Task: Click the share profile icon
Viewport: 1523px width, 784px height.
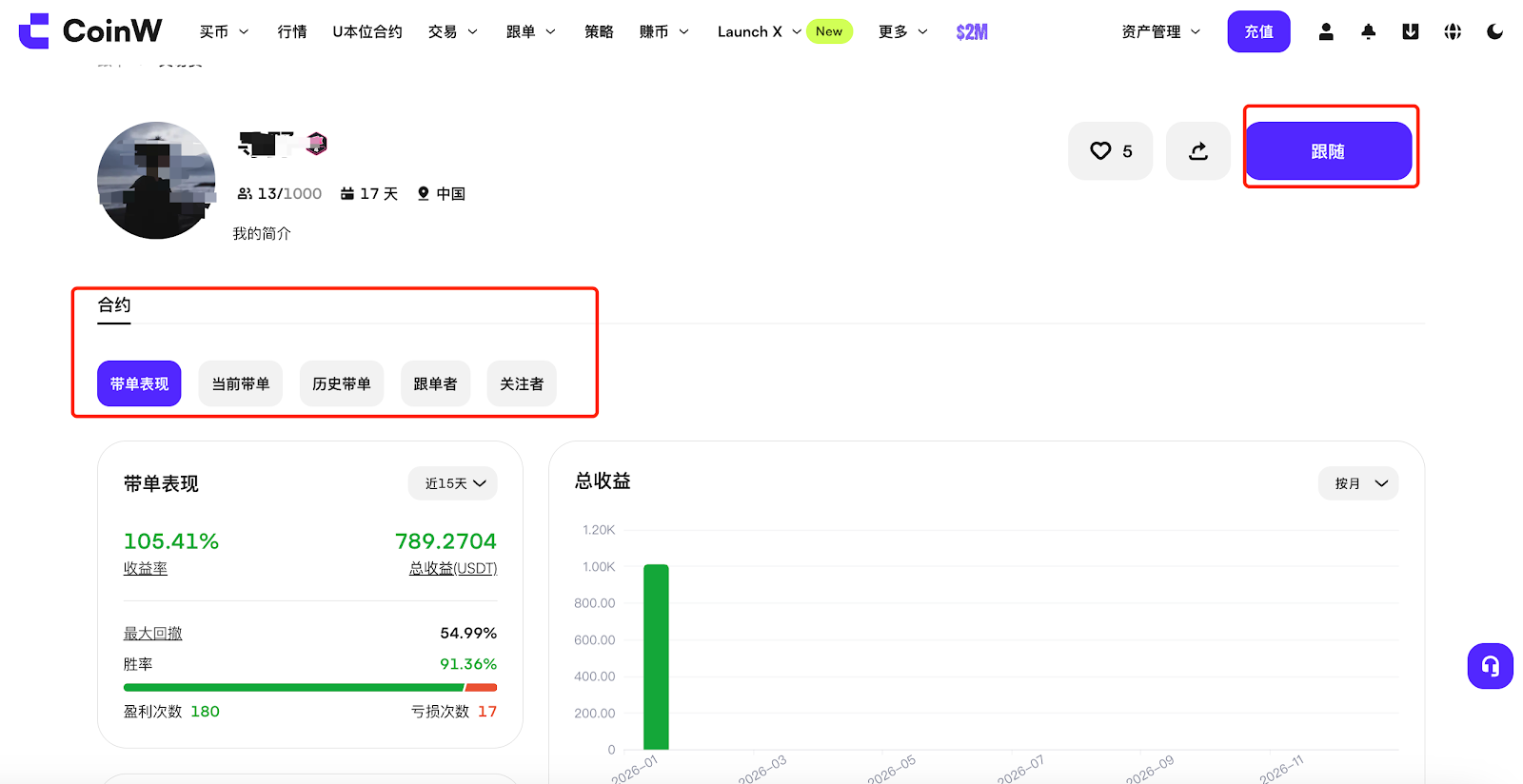Action: click(x=1197, y=150)
